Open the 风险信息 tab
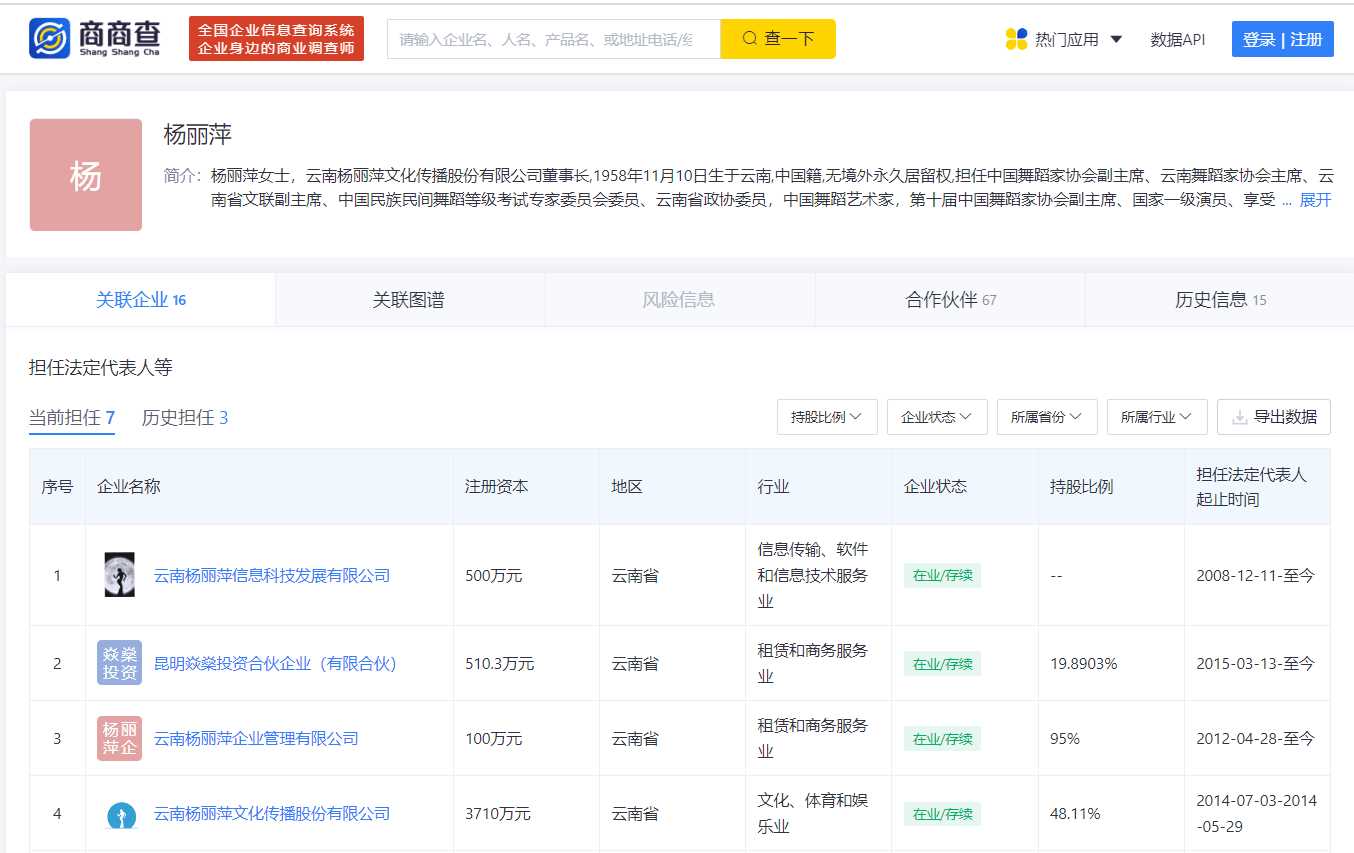The width and height of the screenshot is (1354, 853). (x=679, y=300)
